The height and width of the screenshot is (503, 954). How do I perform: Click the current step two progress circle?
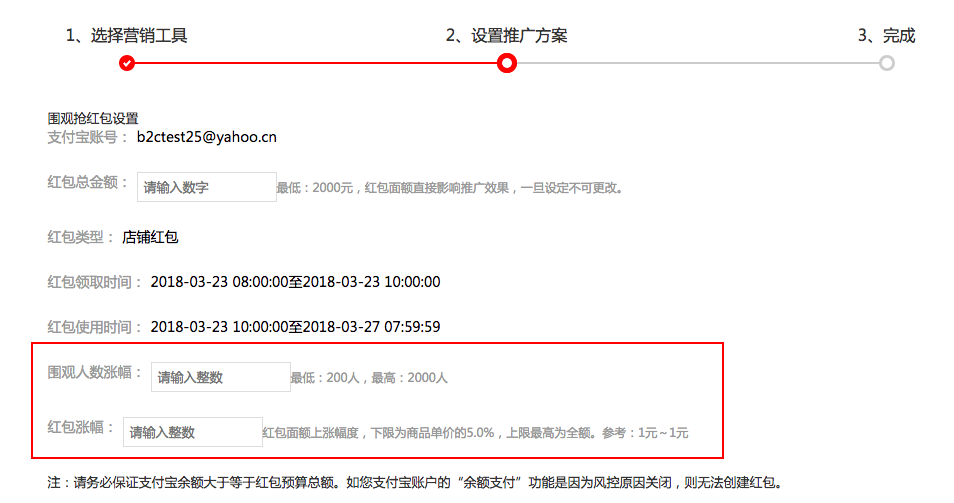tap(507, 63)
